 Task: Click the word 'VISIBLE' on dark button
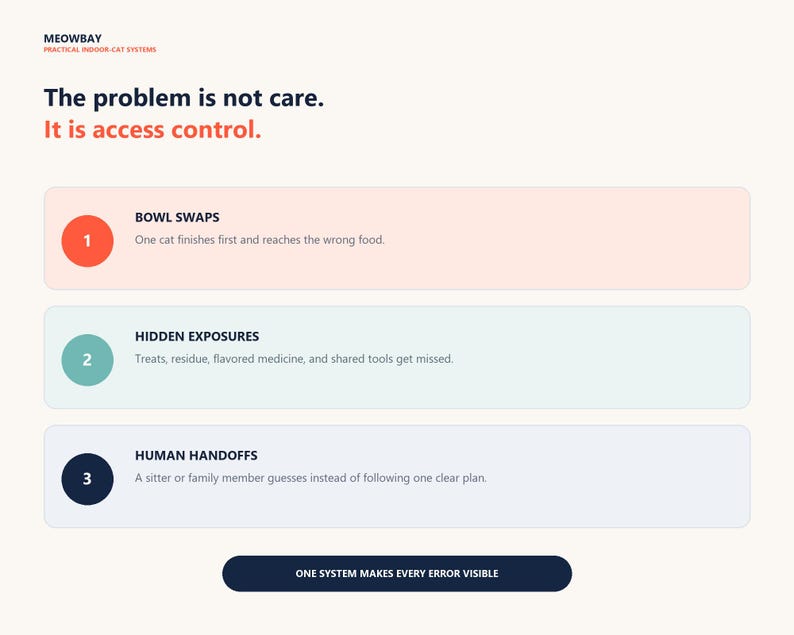coord(481,574)
